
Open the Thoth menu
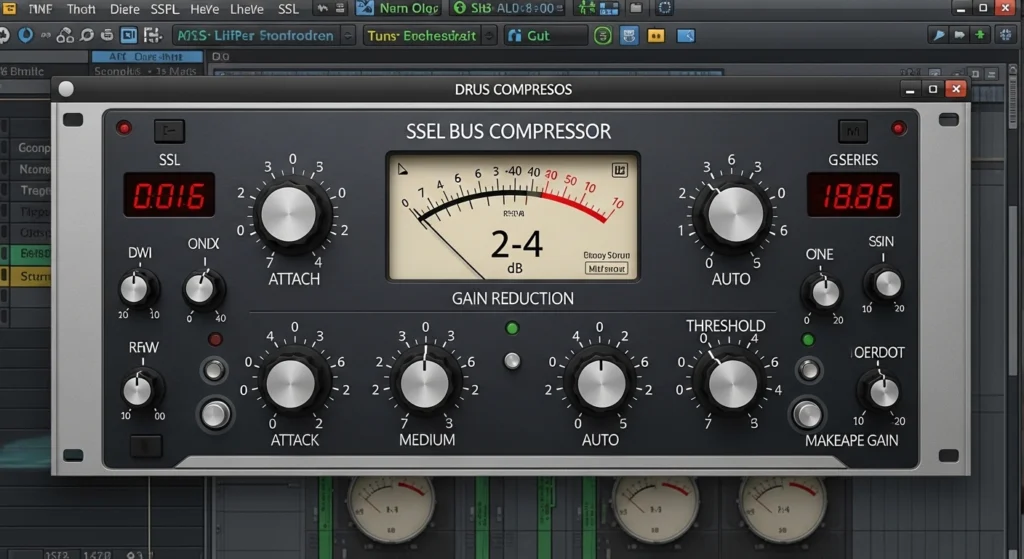tap(81, 9)
